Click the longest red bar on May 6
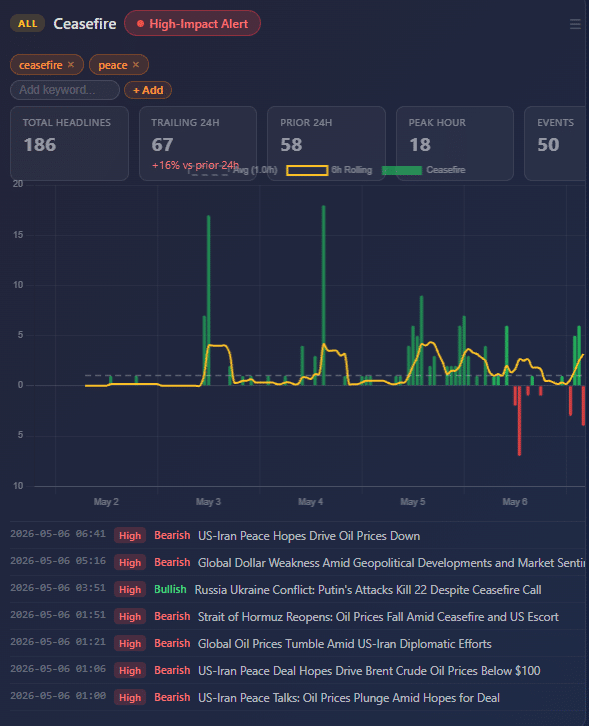Image resolution: width=589 pixels, height=726 pixels. [x=519, y=420]
